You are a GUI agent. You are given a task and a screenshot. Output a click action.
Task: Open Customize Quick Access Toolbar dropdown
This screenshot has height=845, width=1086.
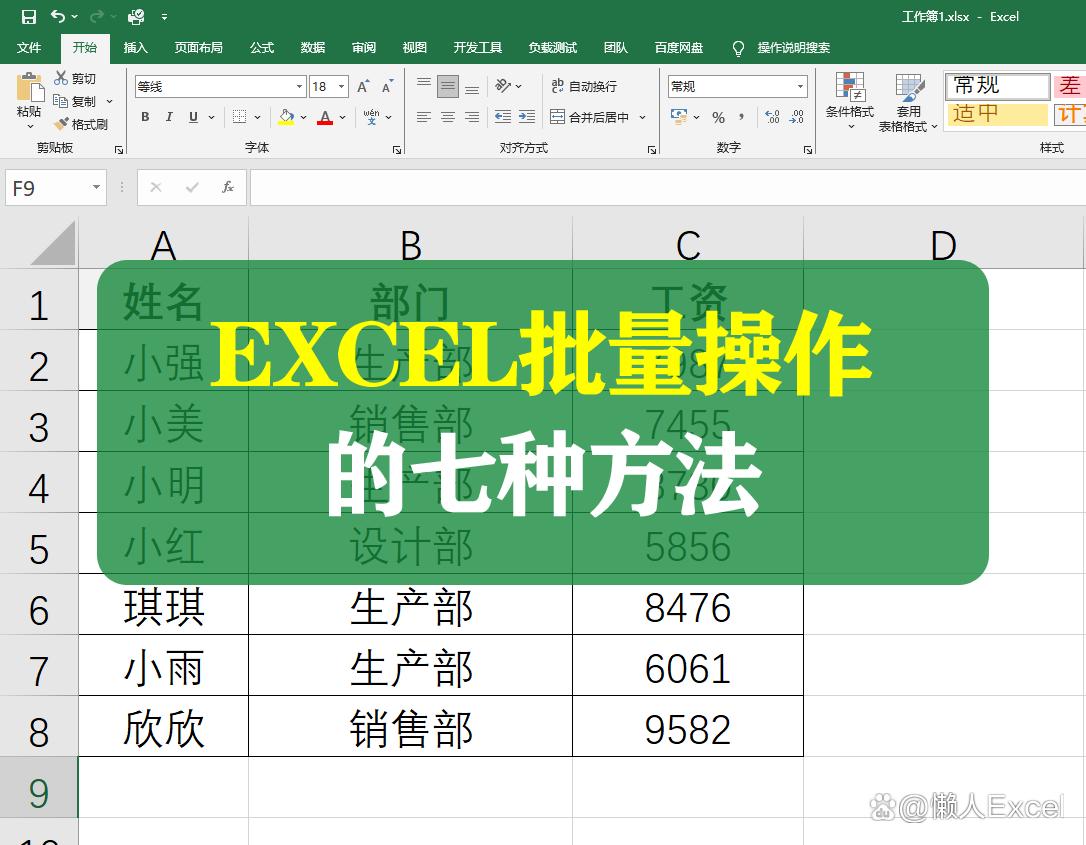tap(164, 17)
